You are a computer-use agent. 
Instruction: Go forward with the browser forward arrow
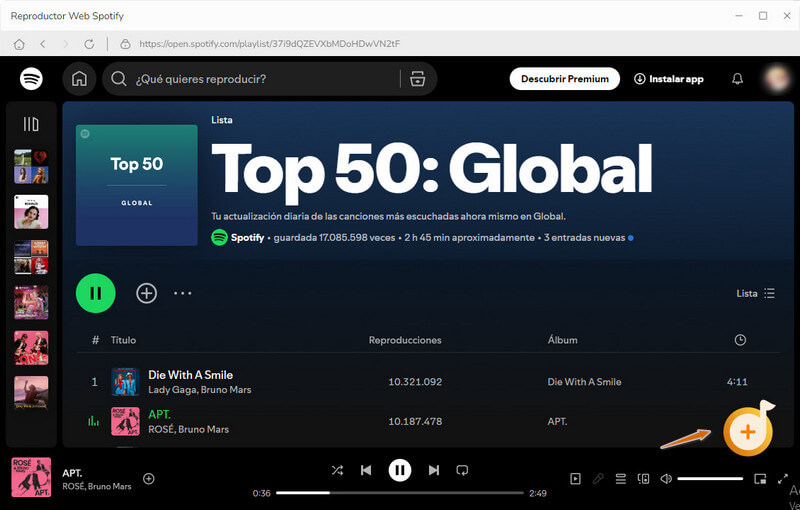[x=65, y=44]
